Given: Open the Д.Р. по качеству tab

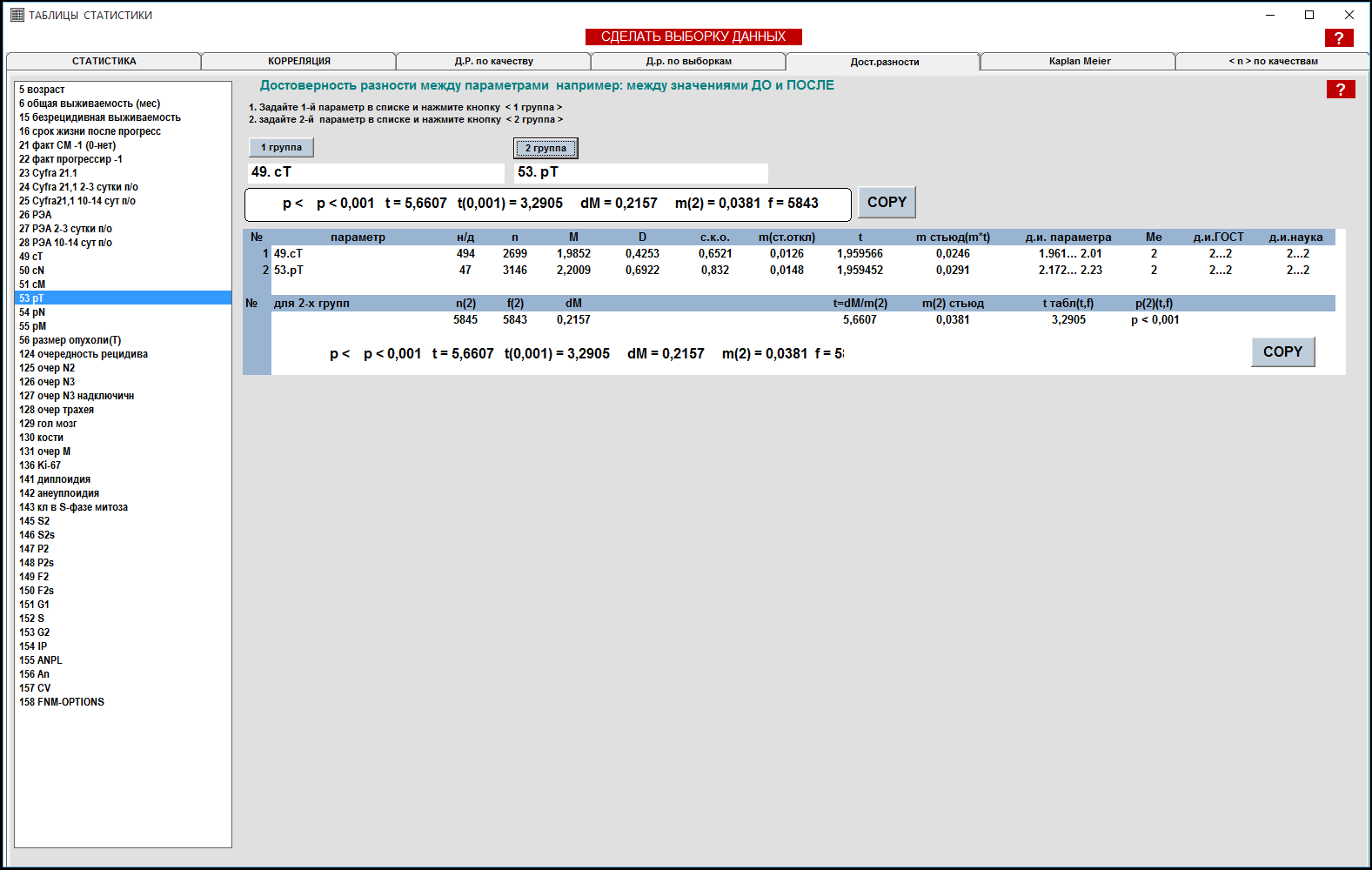Looking at the screenshot, I should coord(493,61).
